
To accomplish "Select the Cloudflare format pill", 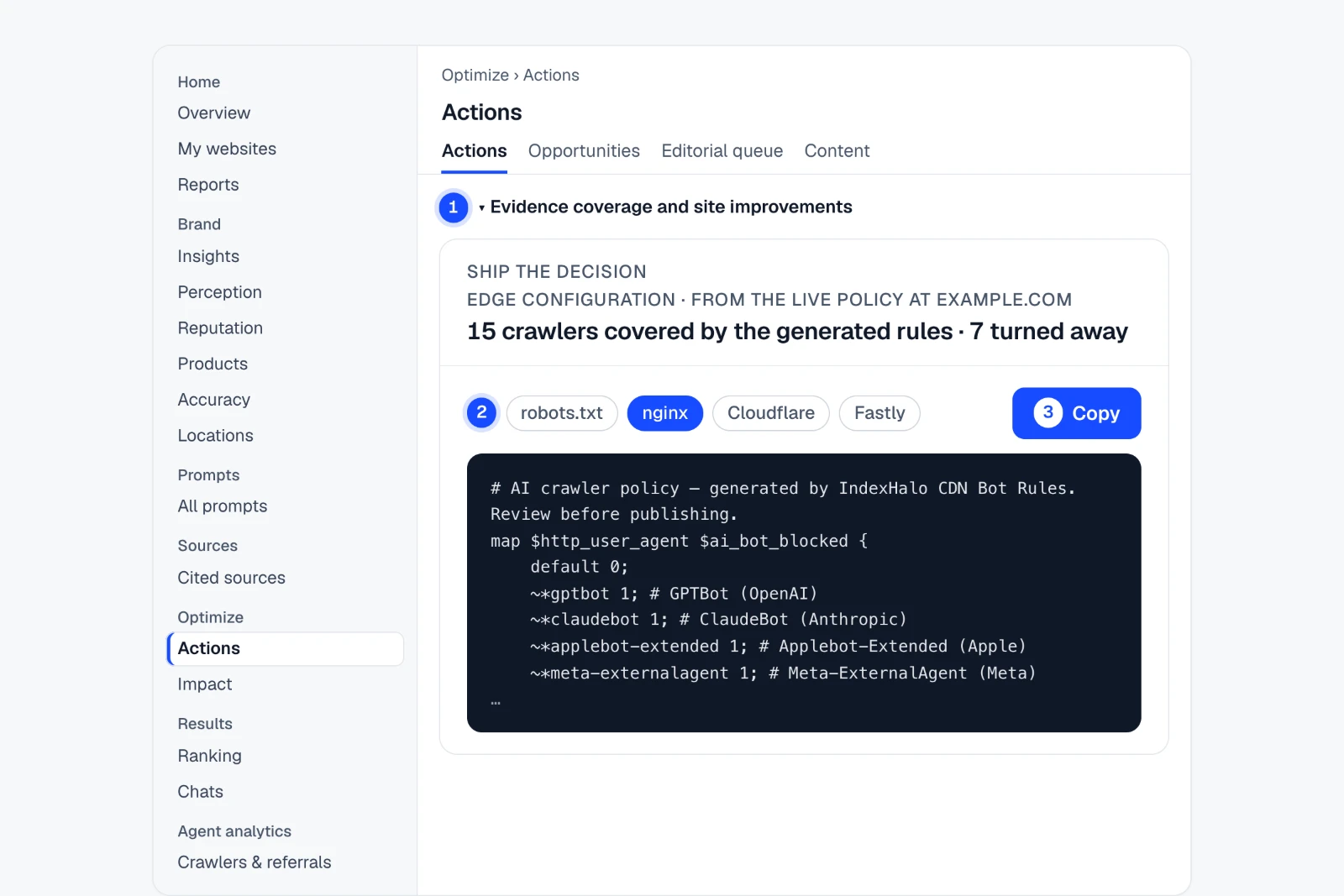I will coord(770,413).
